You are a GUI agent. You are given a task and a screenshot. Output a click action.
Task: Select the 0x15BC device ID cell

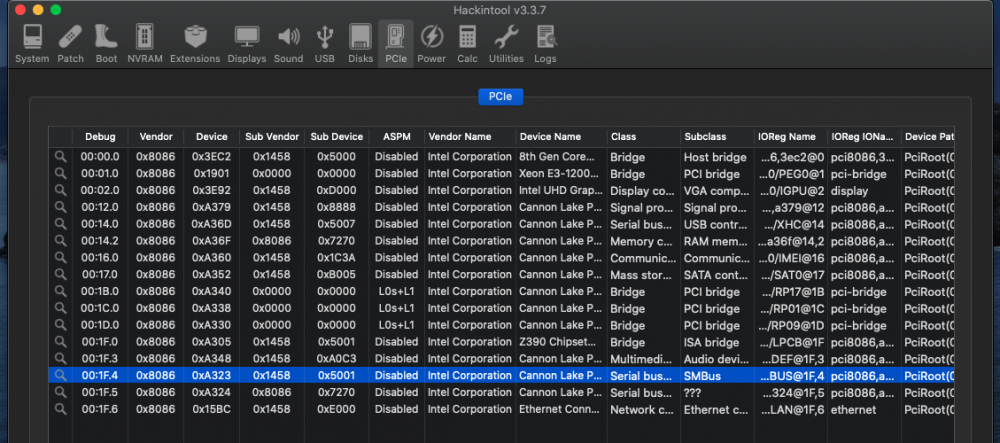point(212,409)
